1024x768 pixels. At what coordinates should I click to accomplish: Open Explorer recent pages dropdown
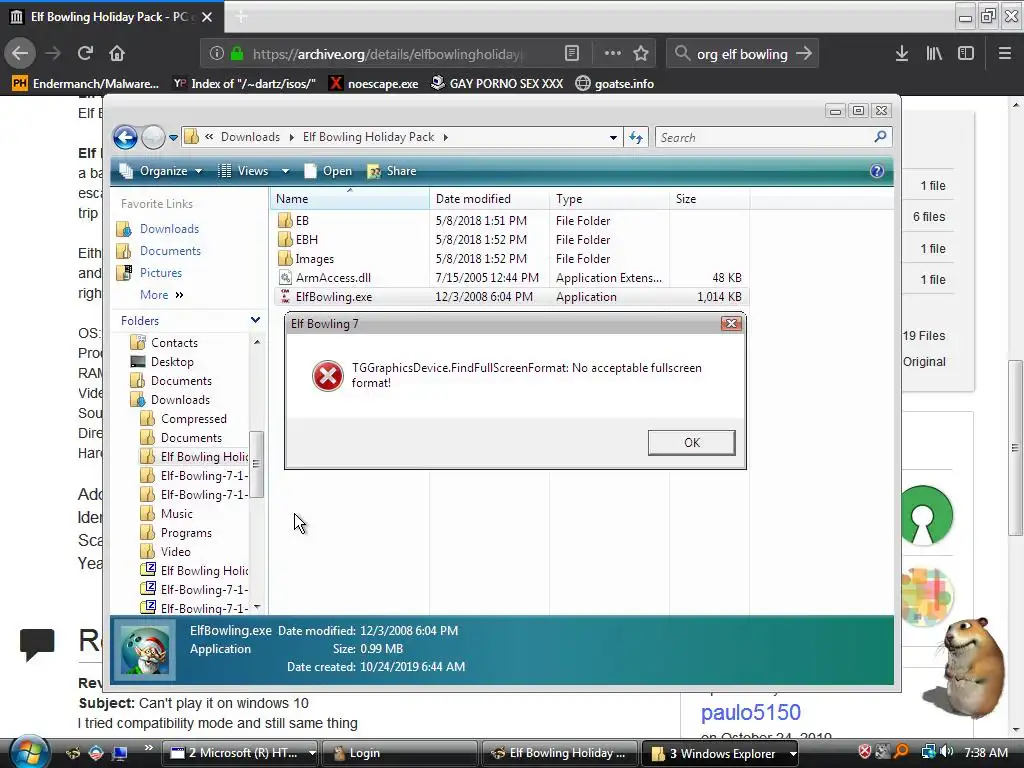pyautogui.click(x=173, y=138)
